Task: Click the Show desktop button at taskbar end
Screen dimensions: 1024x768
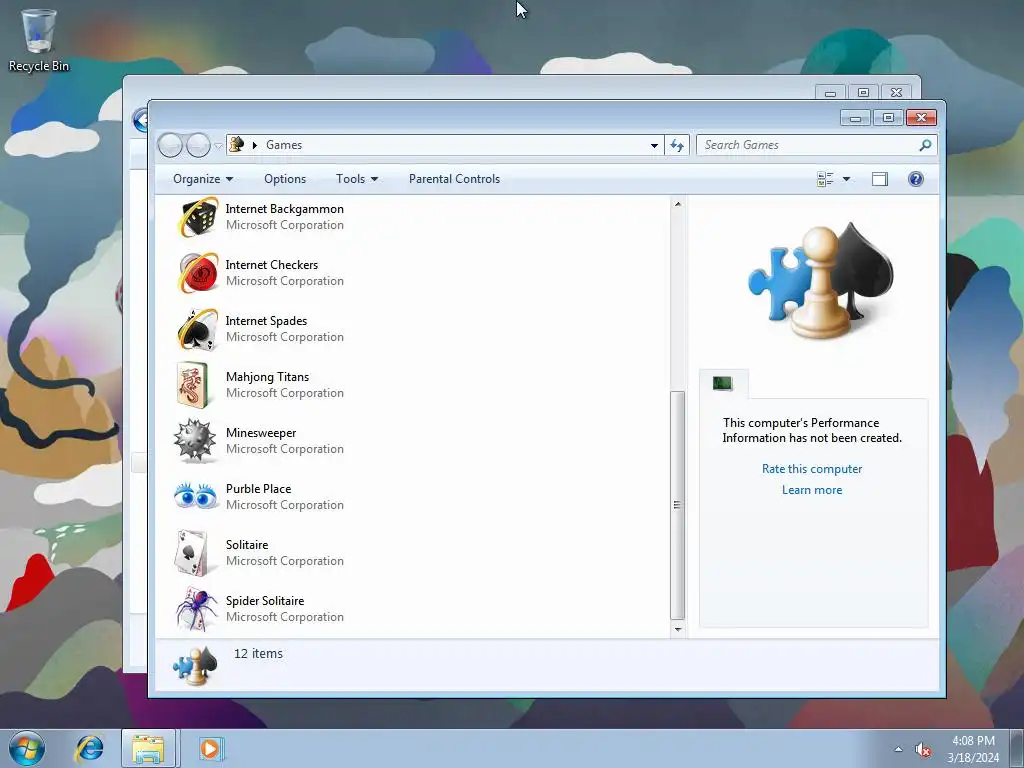Action: (x=1017, y=748)
